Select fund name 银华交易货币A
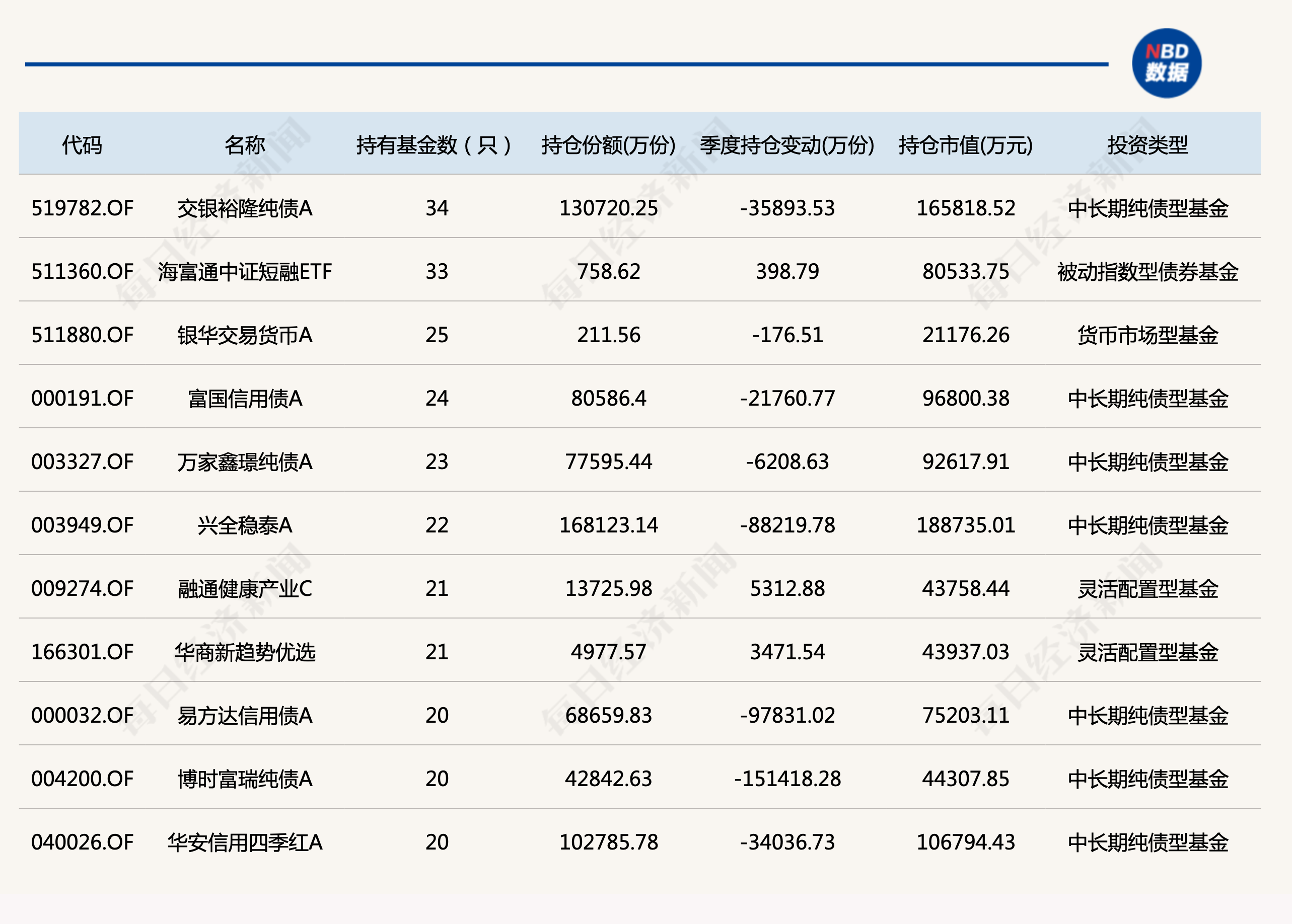 coord(245,335)
